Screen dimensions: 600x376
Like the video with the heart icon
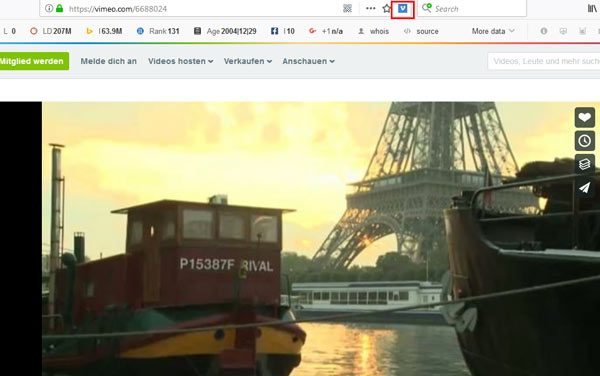pyautogui.click(x=584, y=117)
